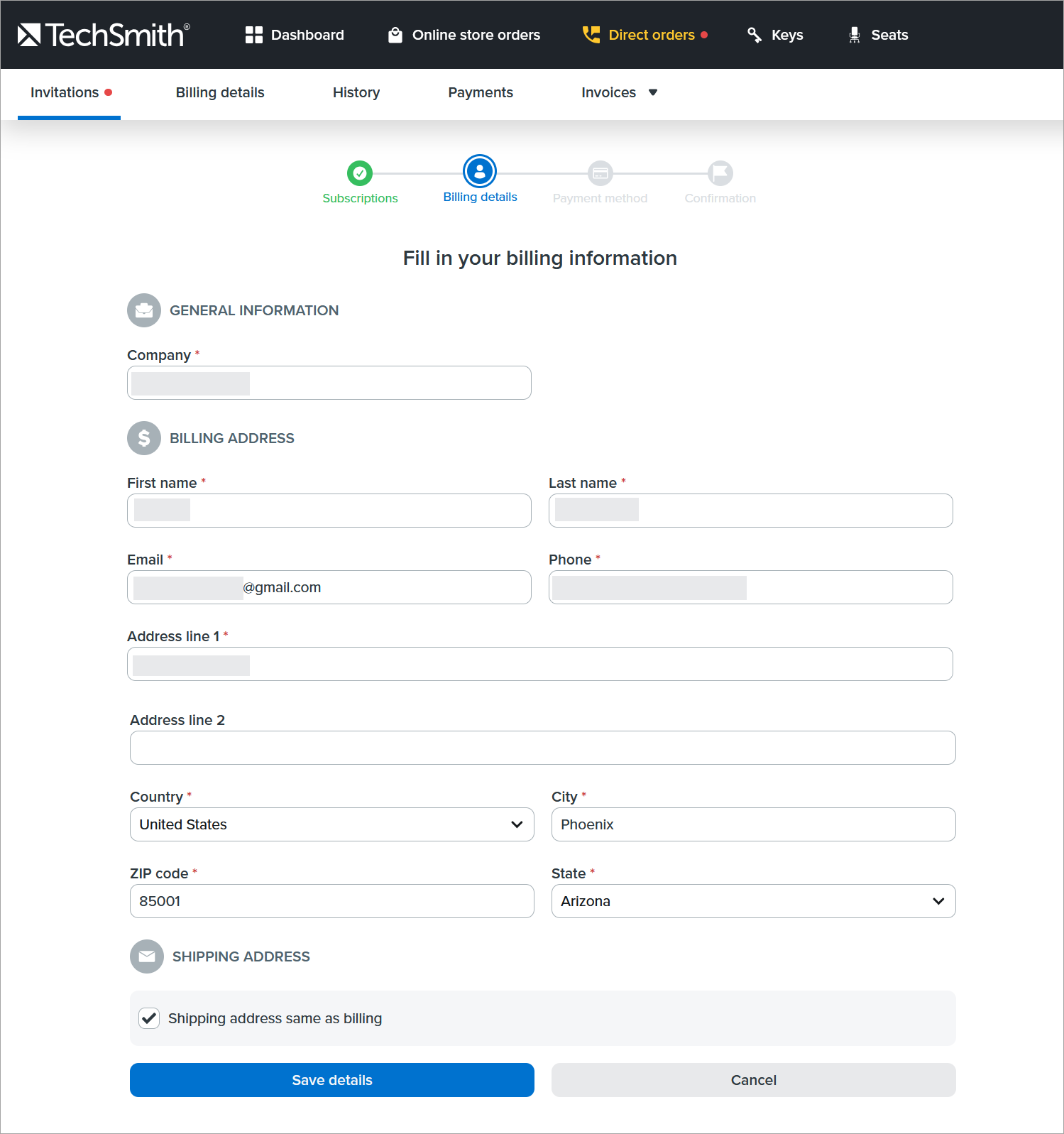1064x1134 pixels.
Task: Click the SHIPPING ADDRESS section title
Action: 241,956
